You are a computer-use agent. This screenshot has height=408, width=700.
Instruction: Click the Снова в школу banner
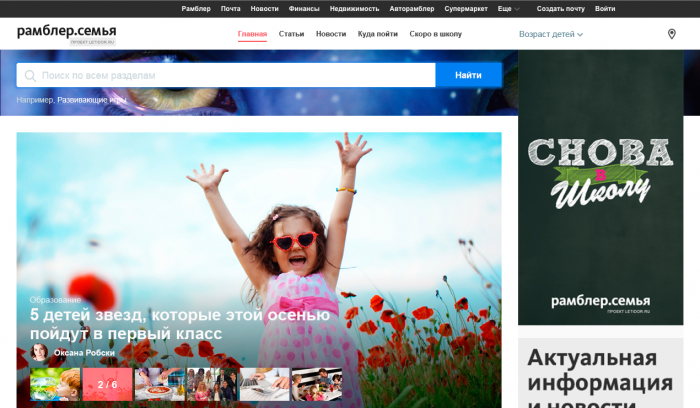[x=600, y=187]
